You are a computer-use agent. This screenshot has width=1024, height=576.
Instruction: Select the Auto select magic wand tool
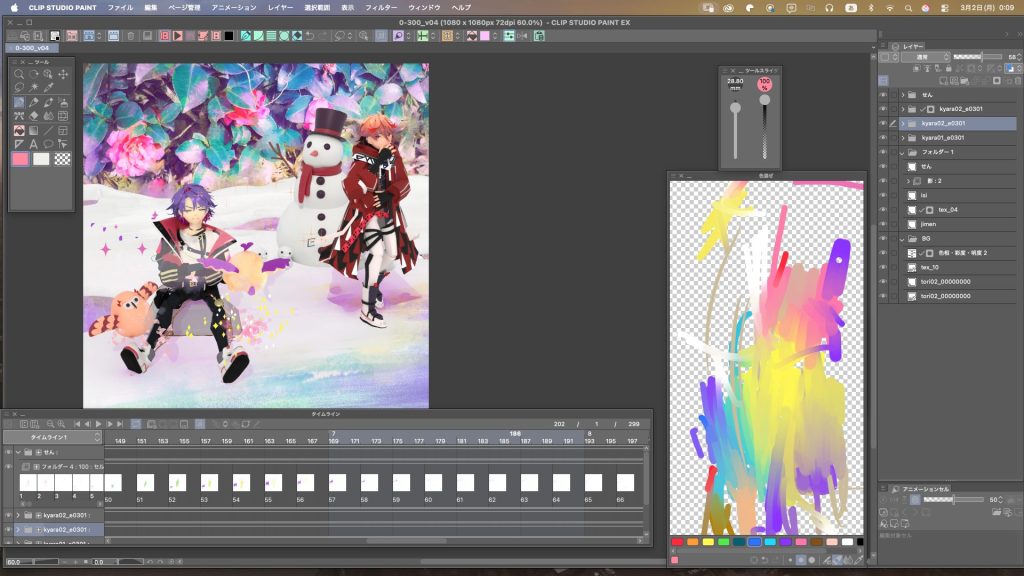click(34, 88)
